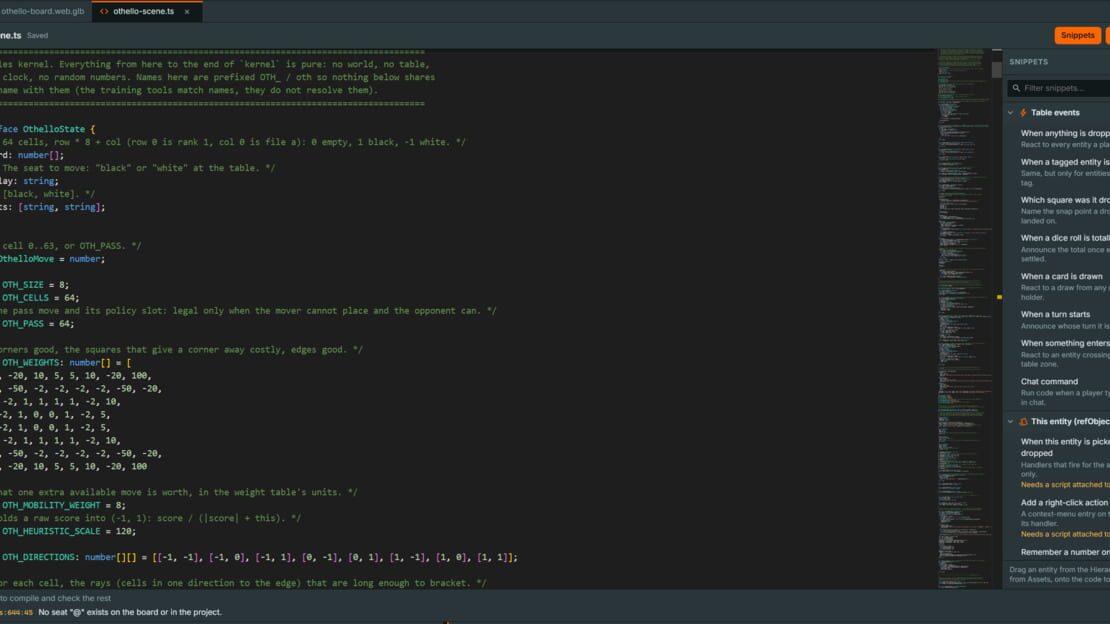Click the code icon on othello-scene.ts tab
This screenshot has width=1110, height=624.
(104, 11)
